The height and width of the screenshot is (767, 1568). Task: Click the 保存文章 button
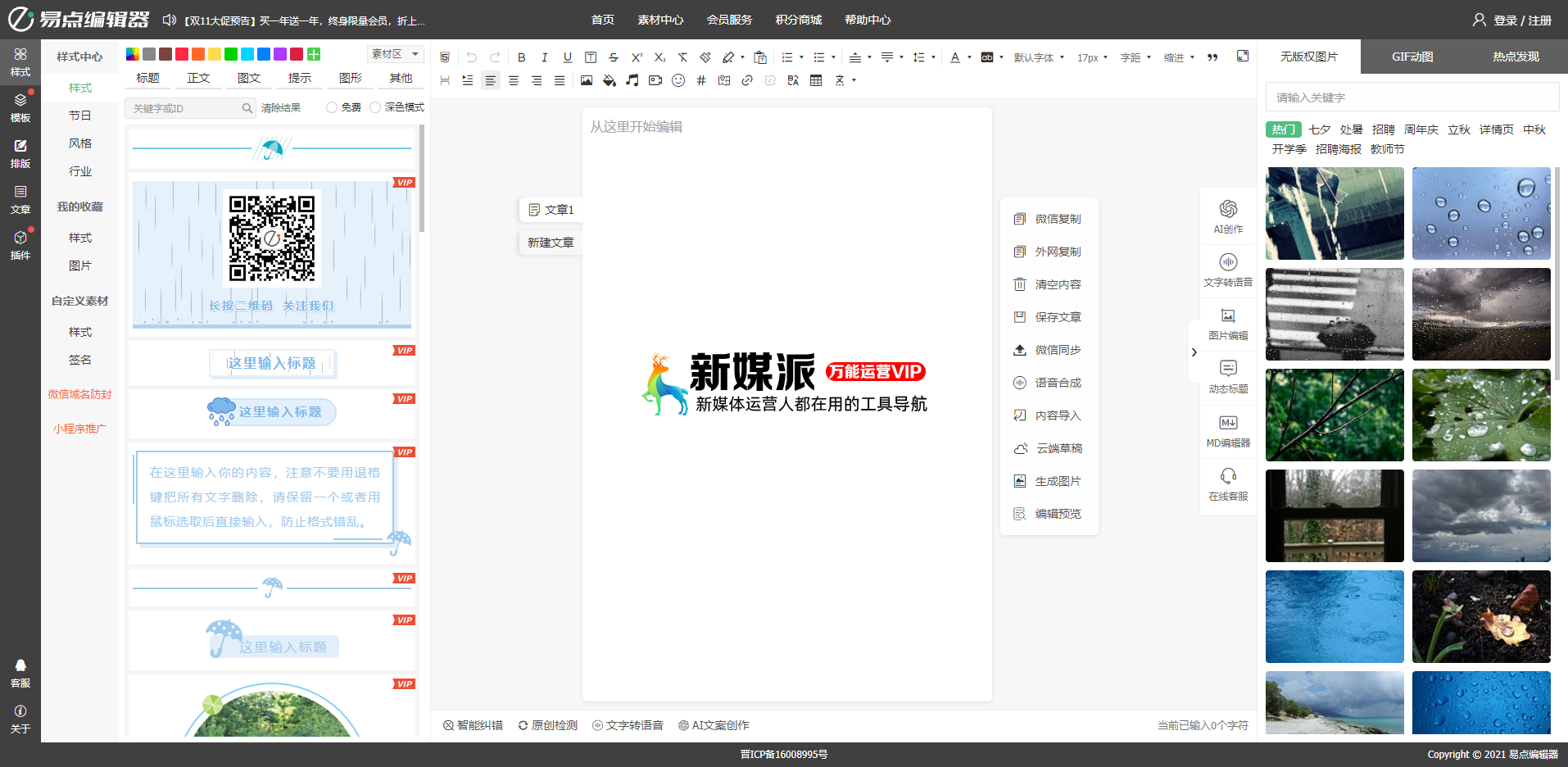[1049, 317]
